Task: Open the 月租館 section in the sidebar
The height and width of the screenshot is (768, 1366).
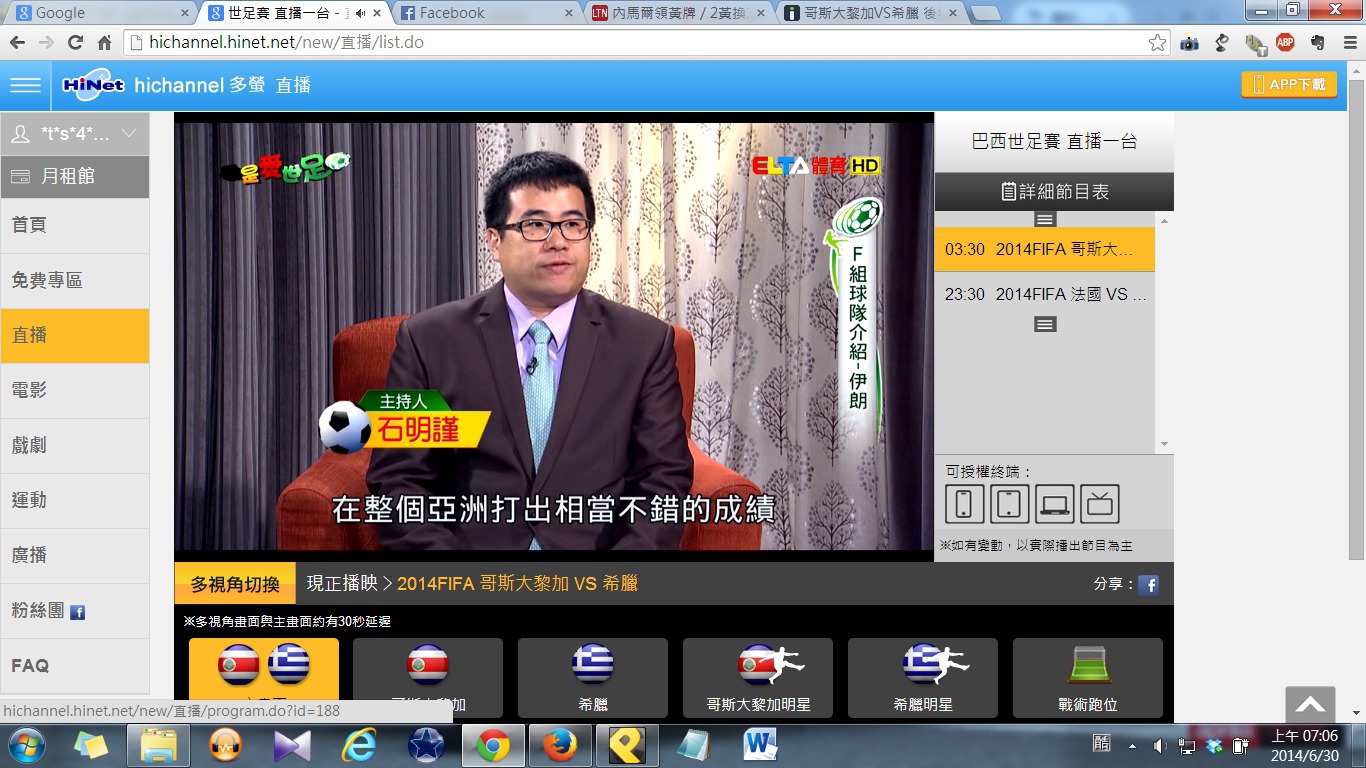Action: [75, 177]
